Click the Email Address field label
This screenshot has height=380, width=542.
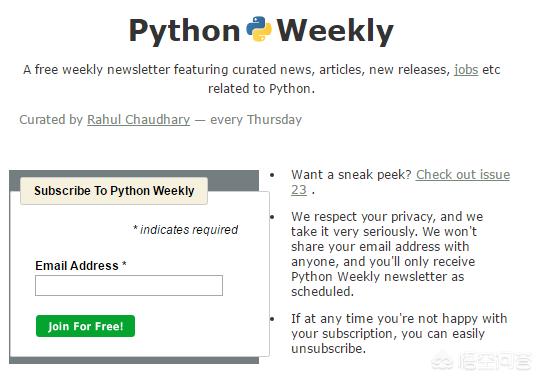[x=81, y=266]
